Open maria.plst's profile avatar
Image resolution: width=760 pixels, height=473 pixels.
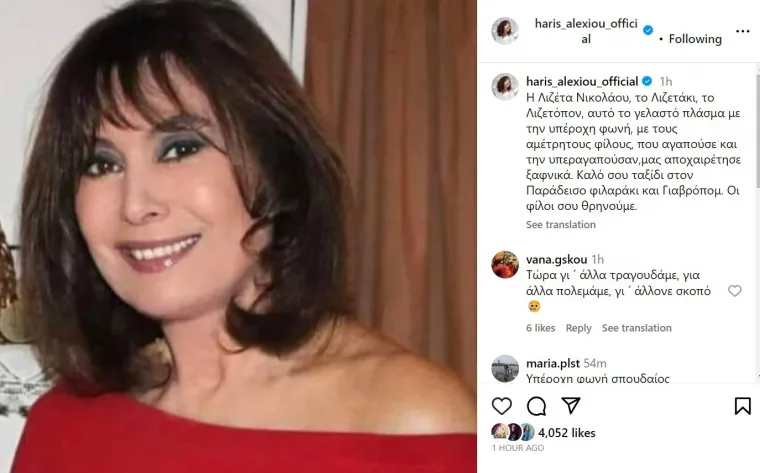pos(505,369)
